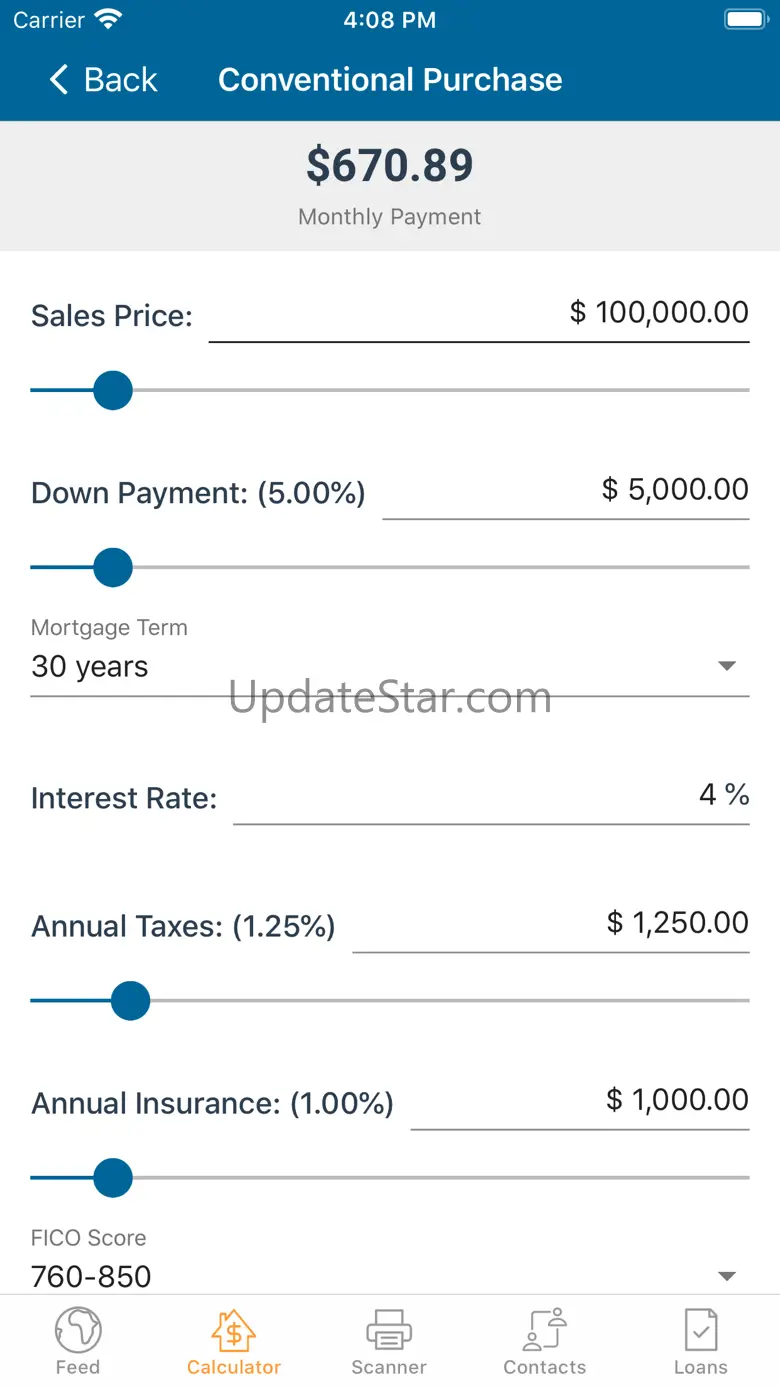Select the Calculator house icon
The height and width of the screenshot is (1387, 780).
[233, 1331]
